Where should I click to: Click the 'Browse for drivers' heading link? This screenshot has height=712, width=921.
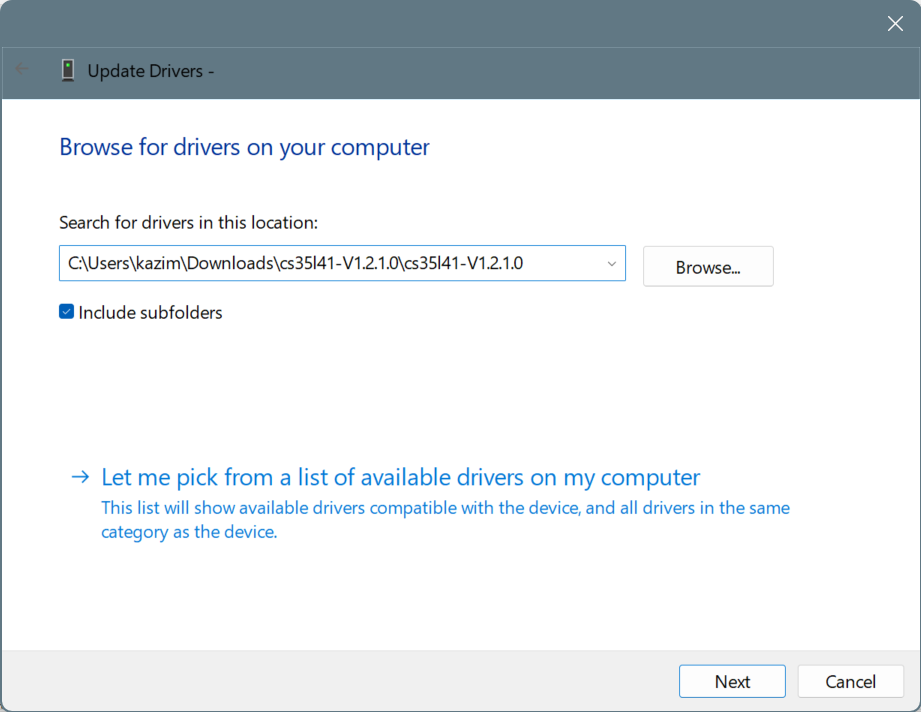point(243,147)
